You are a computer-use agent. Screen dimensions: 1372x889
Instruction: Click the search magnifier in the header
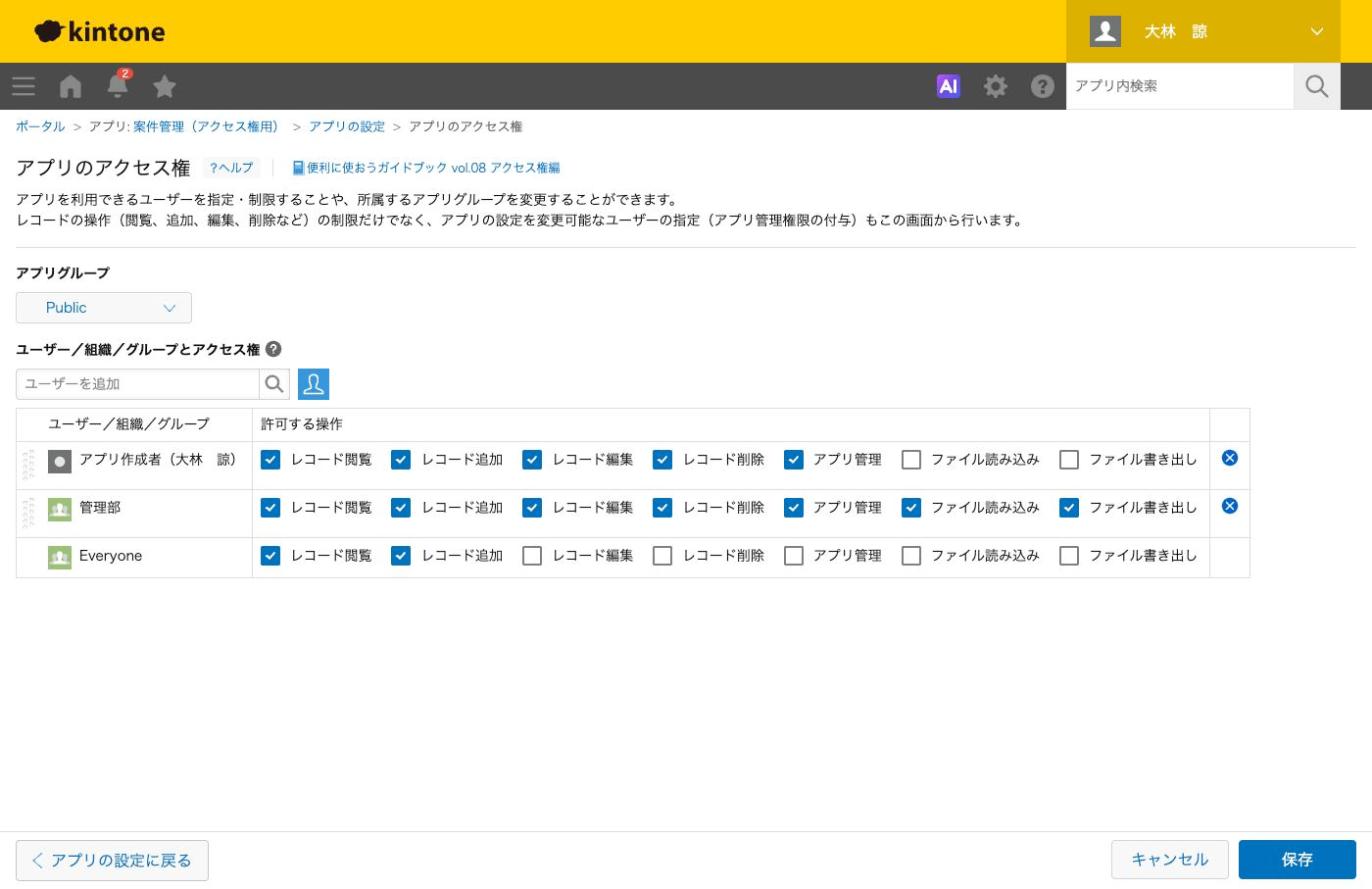[x=1316, y=86]
